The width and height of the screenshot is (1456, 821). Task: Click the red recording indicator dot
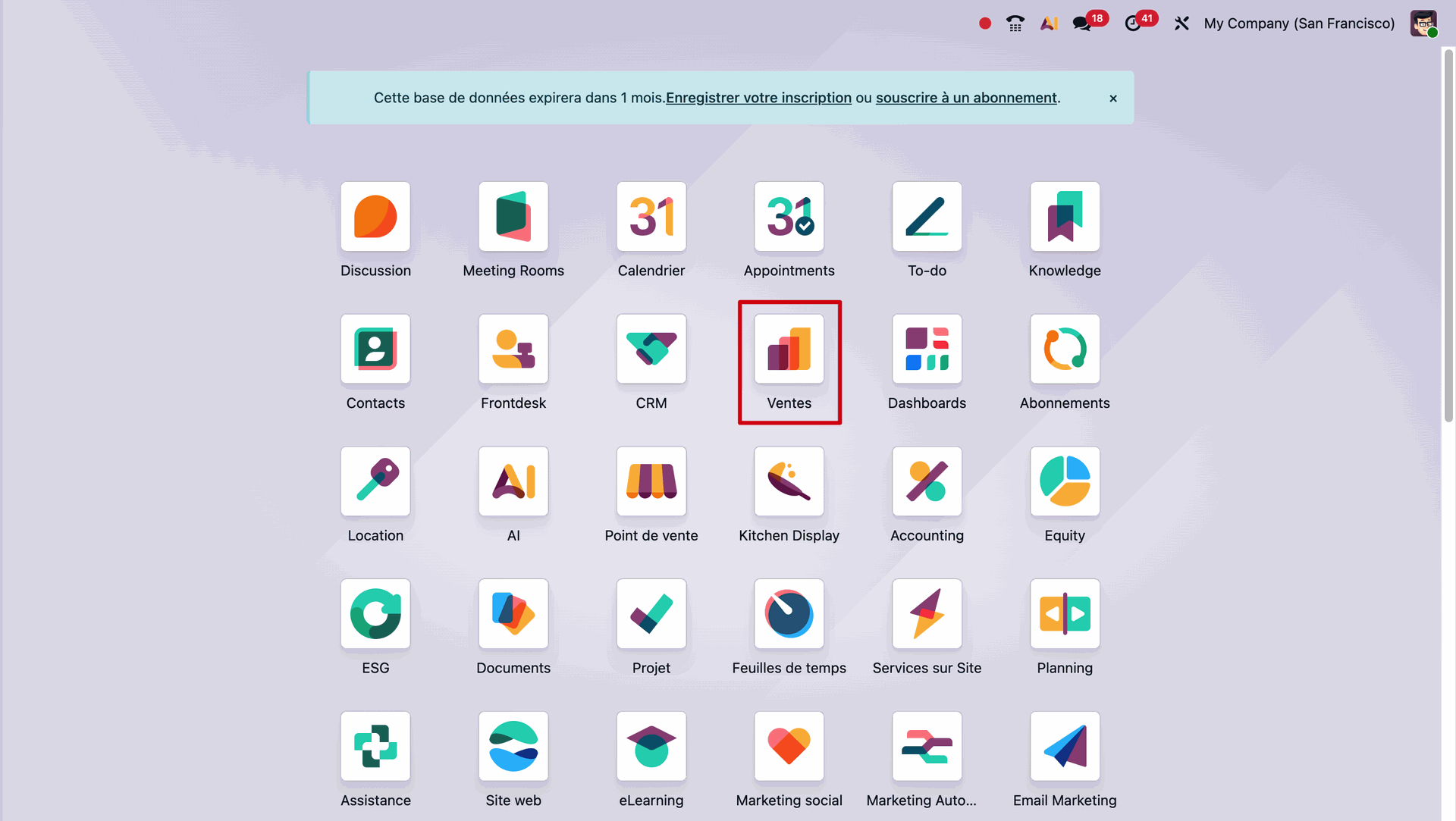click(x=985, y=24)
